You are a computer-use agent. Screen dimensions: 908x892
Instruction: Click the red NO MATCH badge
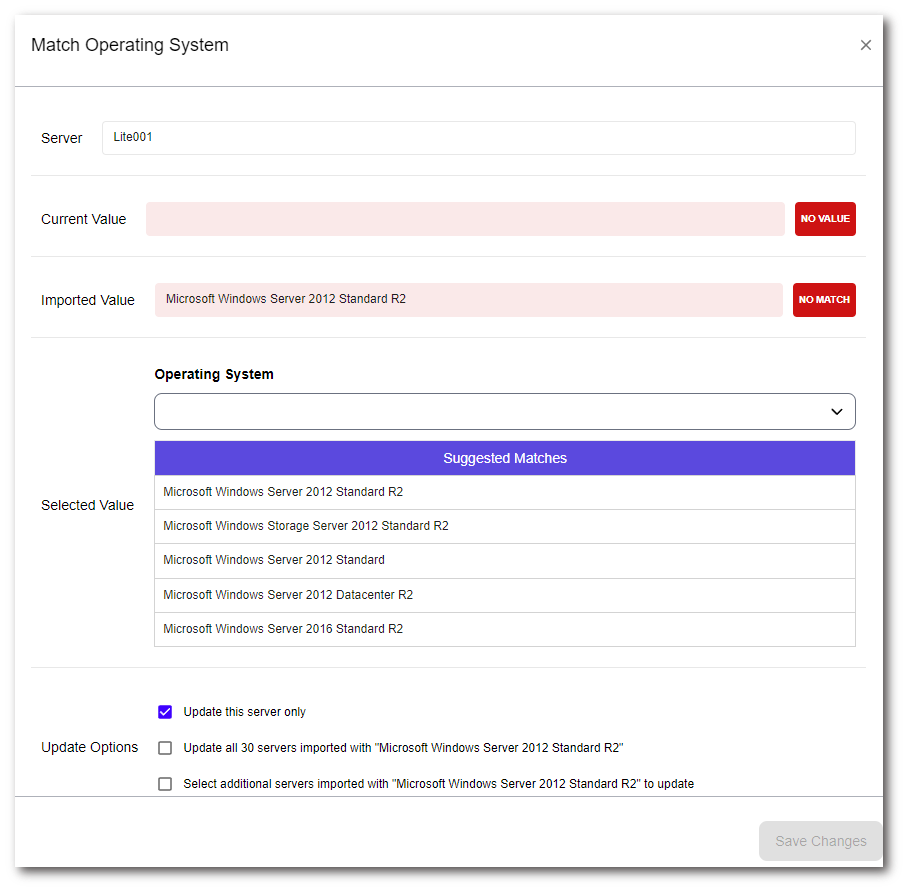(x=824, y=300)
